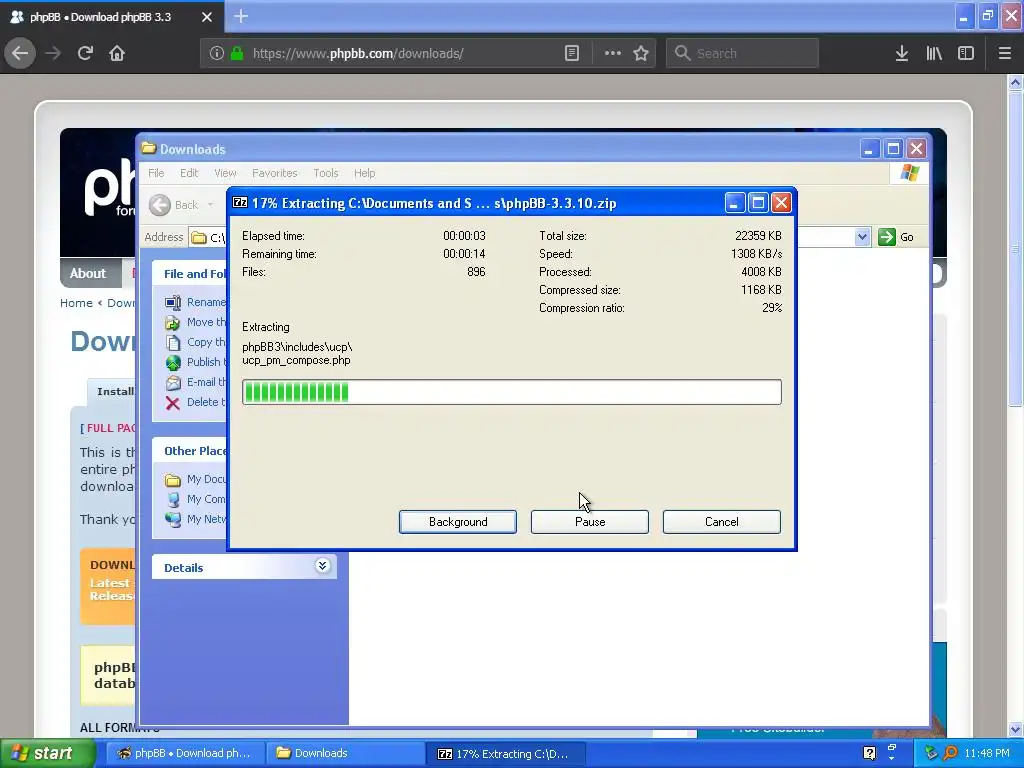
Task: Open Firefox downloads arrow icon
Action: pos(902,54)
